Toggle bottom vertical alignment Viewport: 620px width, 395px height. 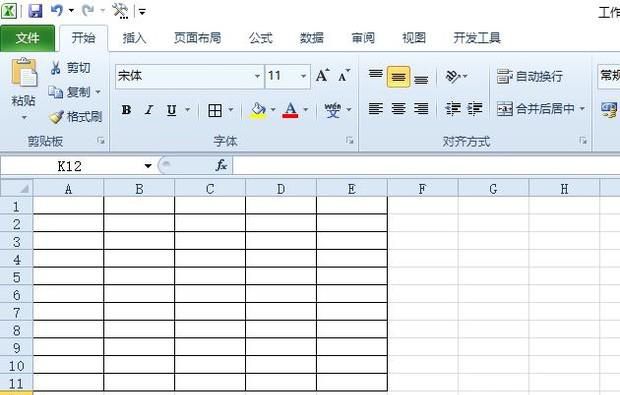tap(421, 78)
